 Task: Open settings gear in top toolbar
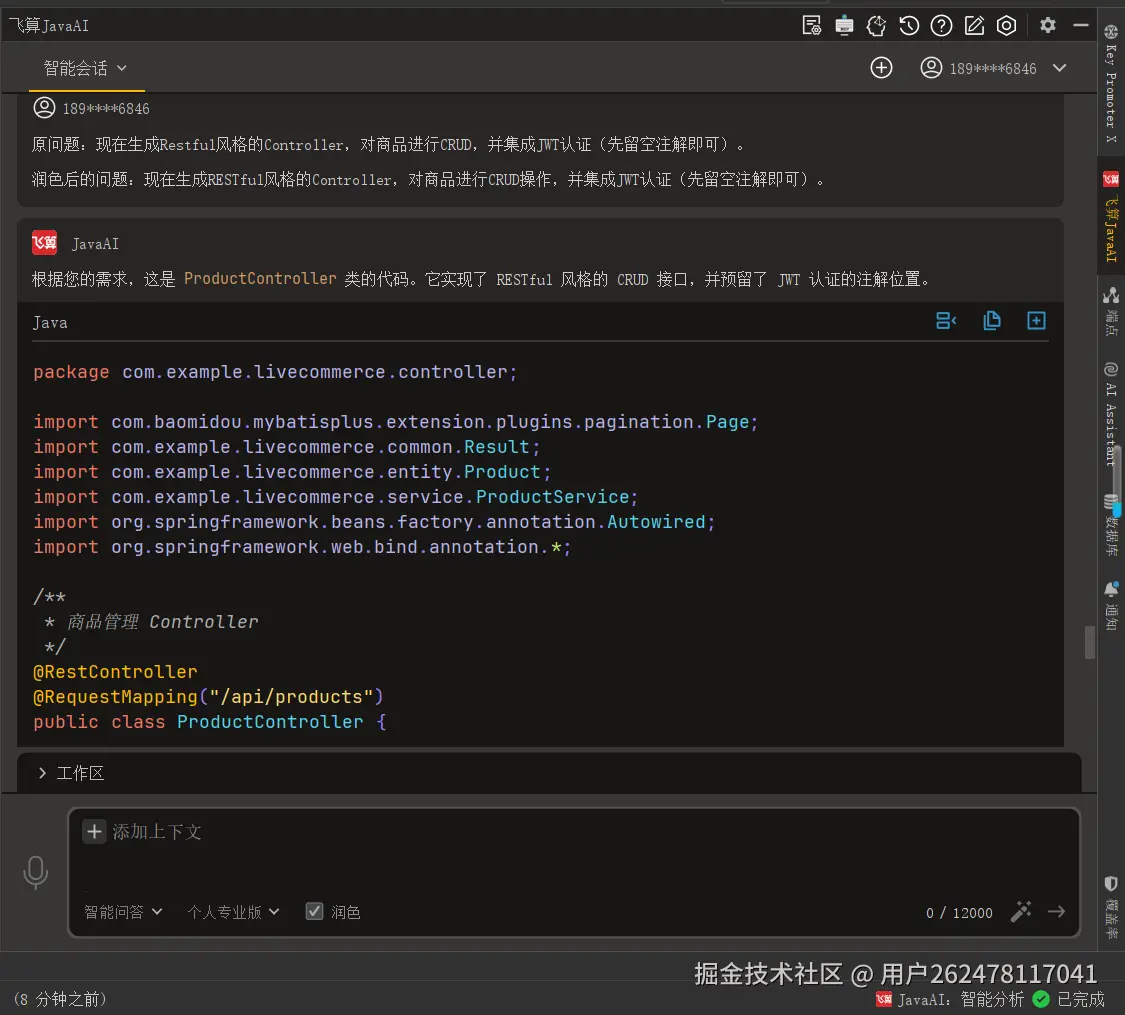coord(1047,26)
